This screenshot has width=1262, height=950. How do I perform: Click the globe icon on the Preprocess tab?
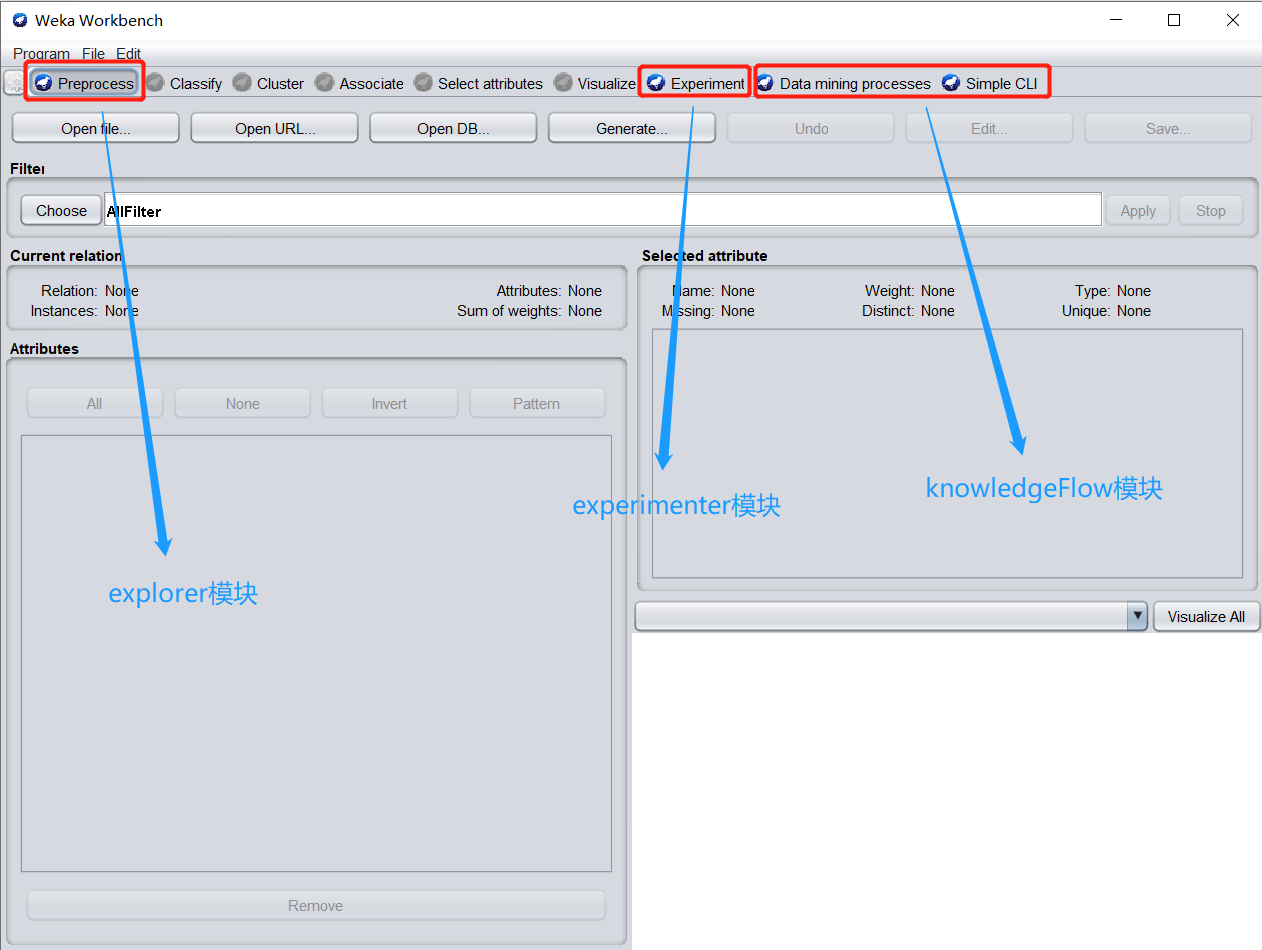[43, 83]
